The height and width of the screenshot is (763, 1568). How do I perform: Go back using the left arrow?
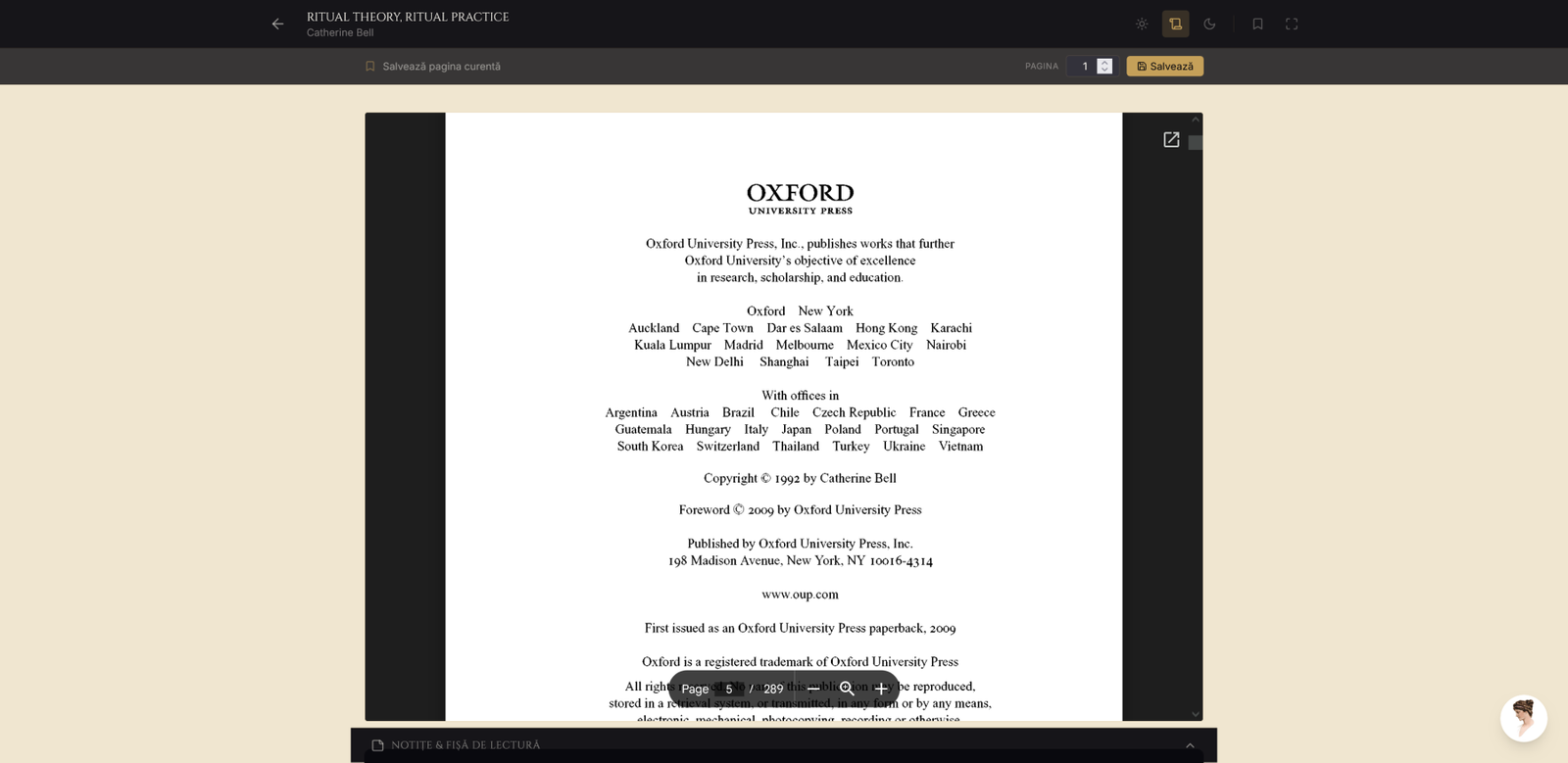278,24
